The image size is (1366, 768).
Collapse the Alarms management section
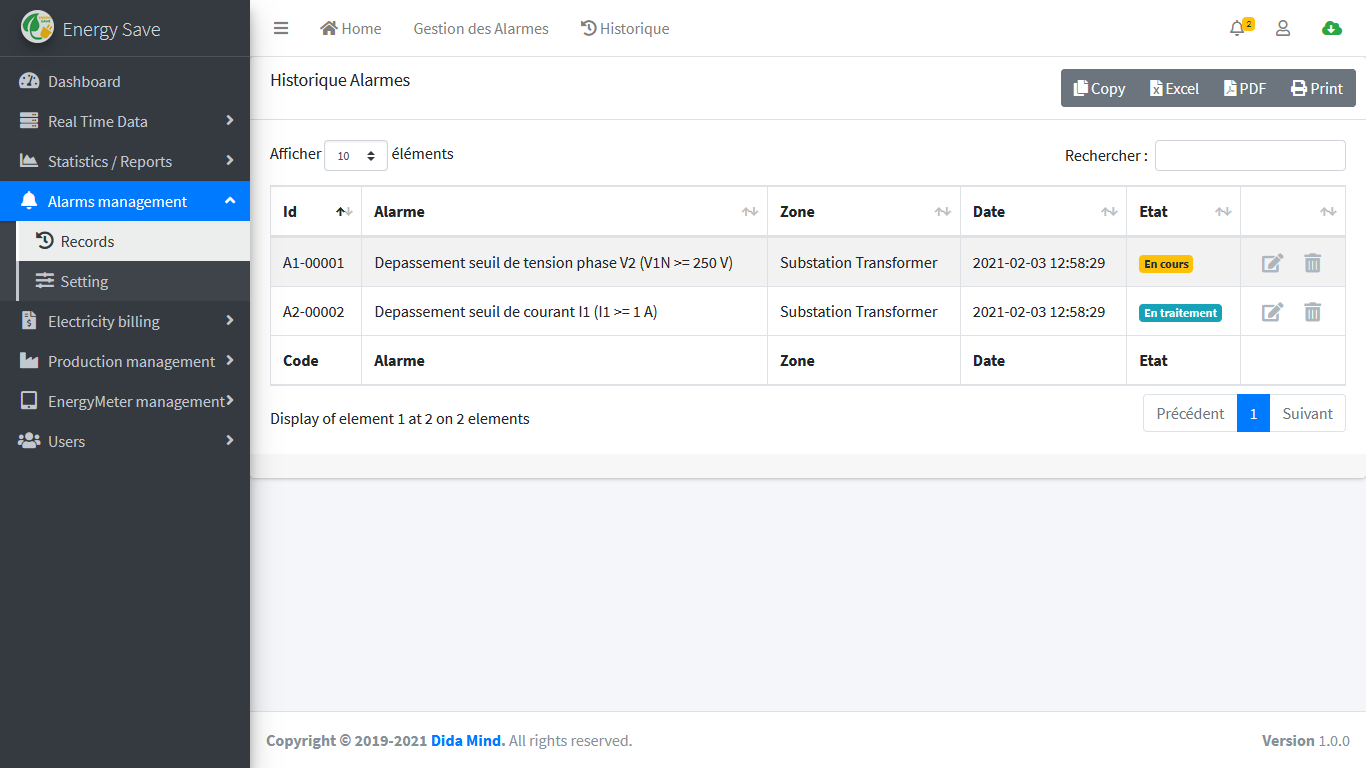(125, 201)
